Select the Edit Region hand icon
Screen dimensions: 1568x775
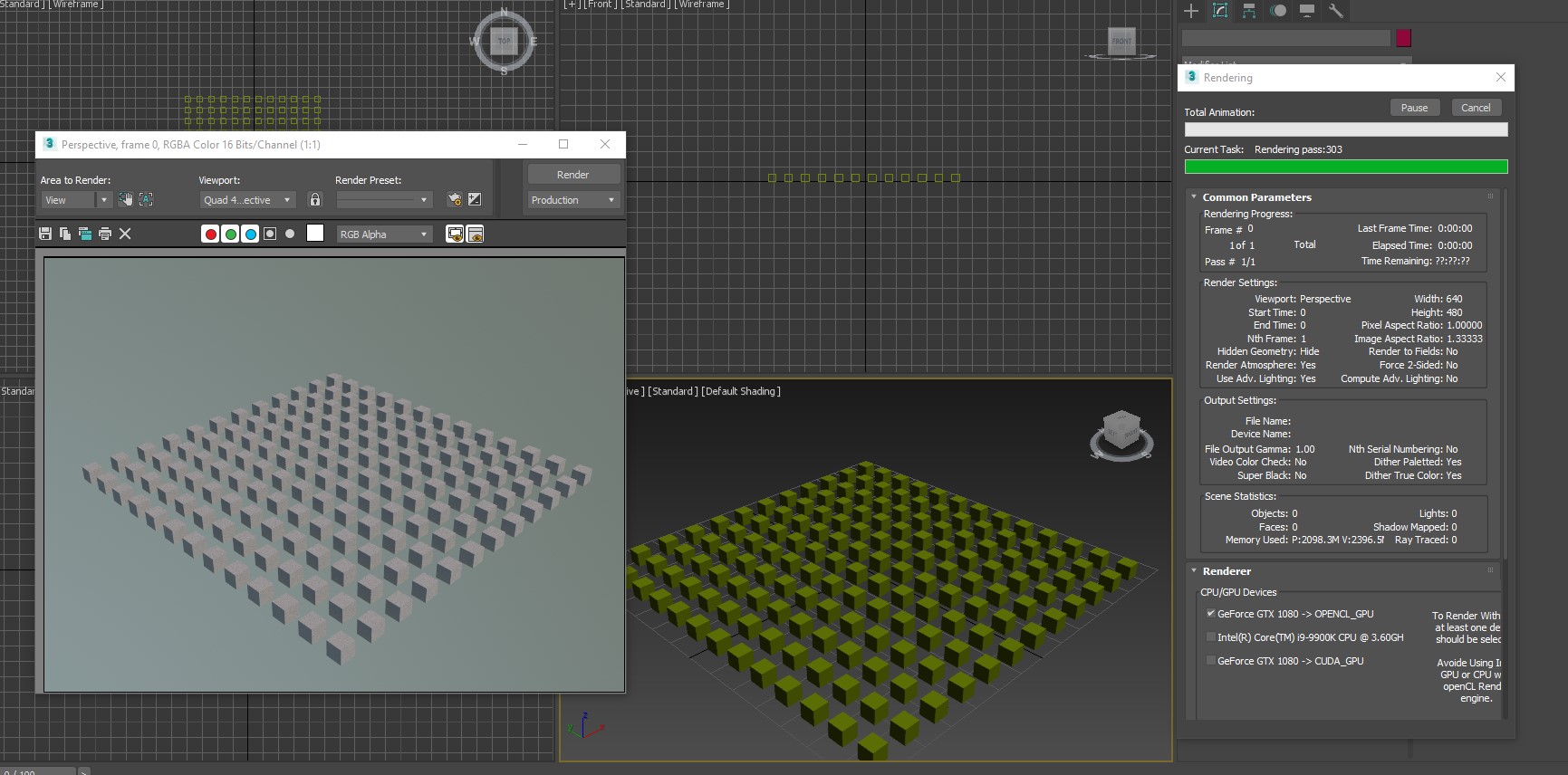coord(125,199)
